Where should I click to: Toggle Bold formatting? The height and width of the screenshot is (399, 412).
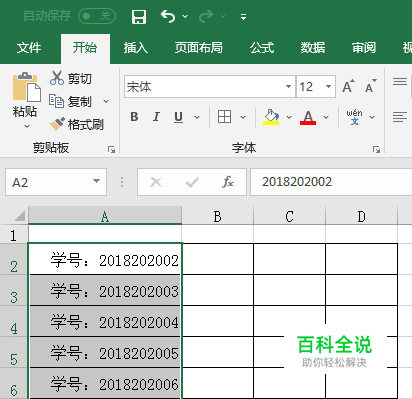(134, 117)
